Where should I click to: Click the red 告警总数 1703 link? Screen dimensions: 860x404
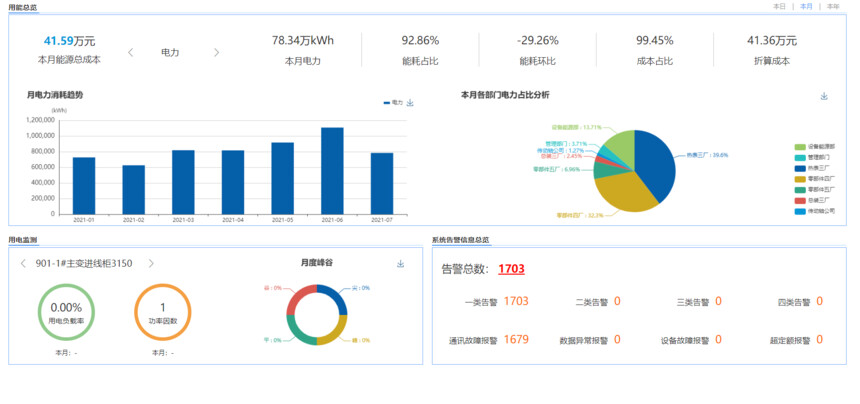click(511, 269)
